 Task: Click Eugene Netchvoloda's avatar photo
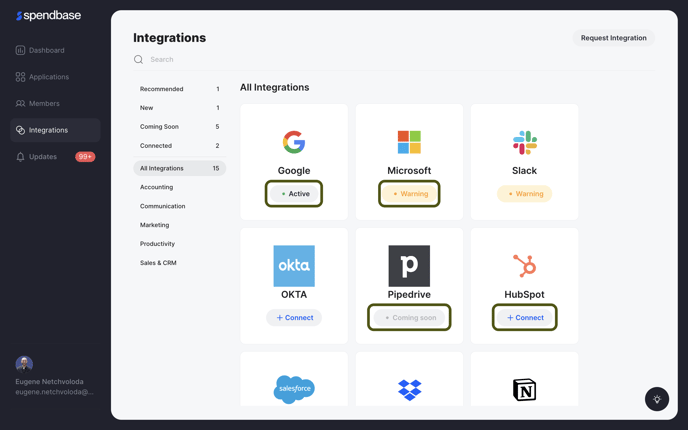(x=24, y=364)
